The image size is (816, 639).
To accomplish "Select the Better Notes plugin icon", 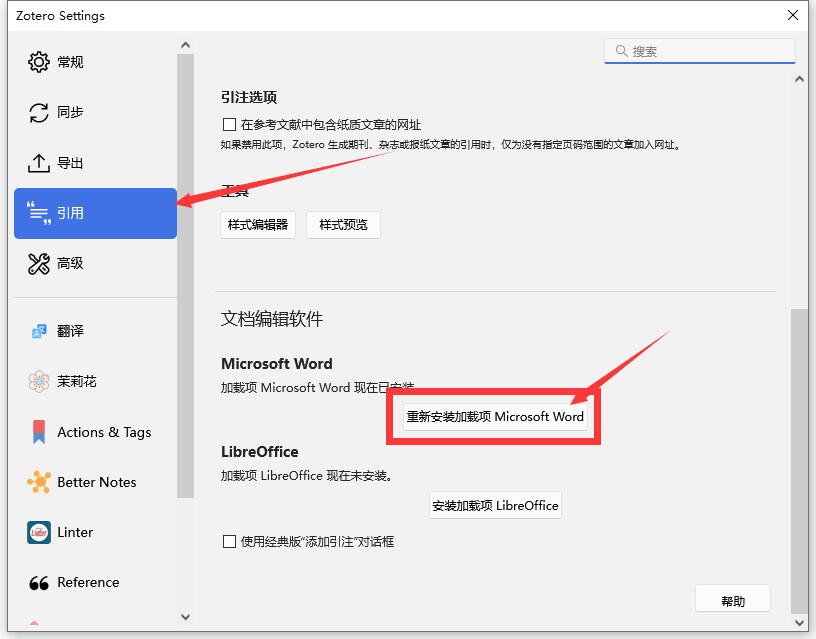I will [x=38, y=482].
